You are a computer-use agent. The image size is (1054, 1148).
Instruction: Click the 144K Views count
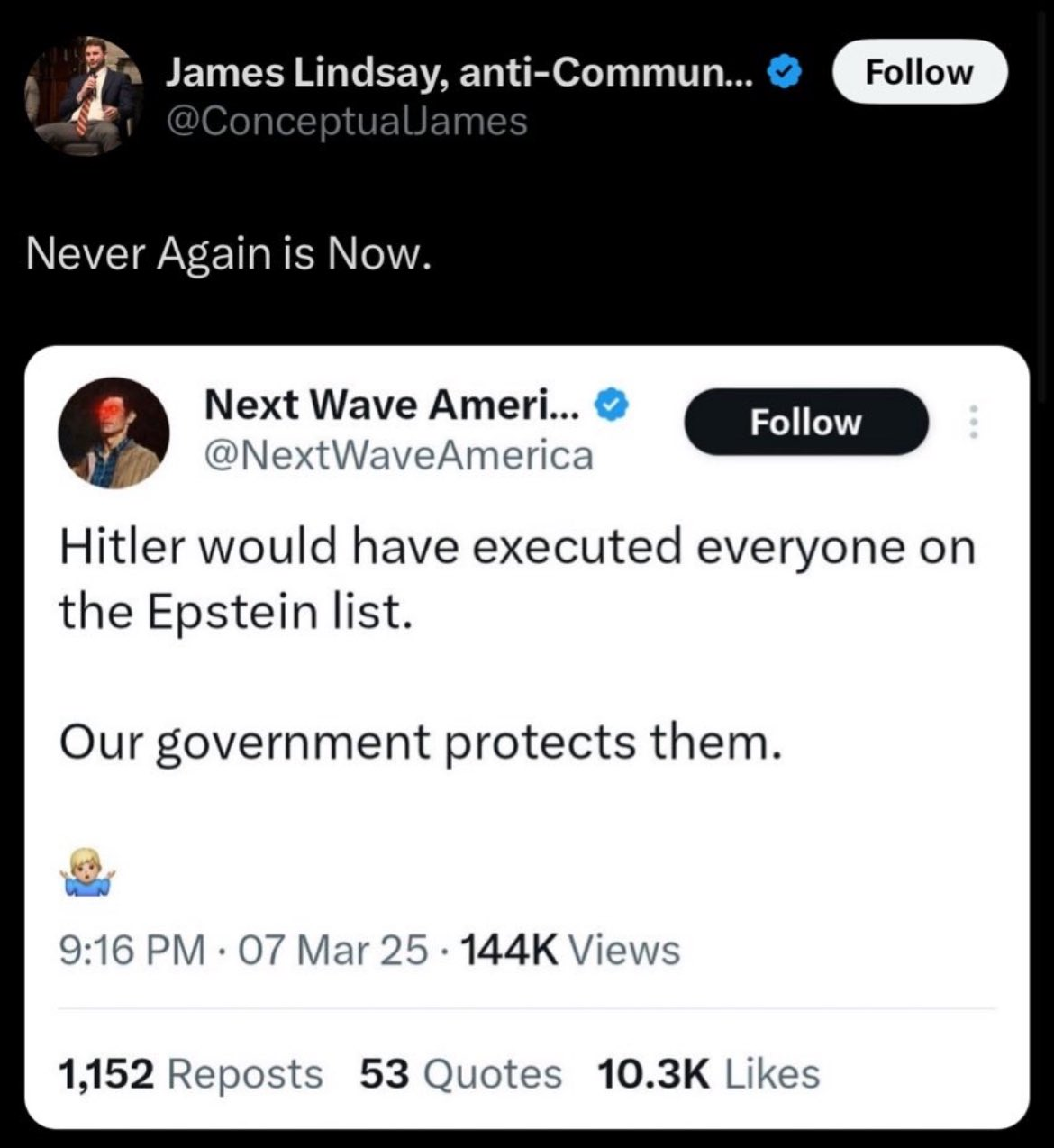(570, 951)
